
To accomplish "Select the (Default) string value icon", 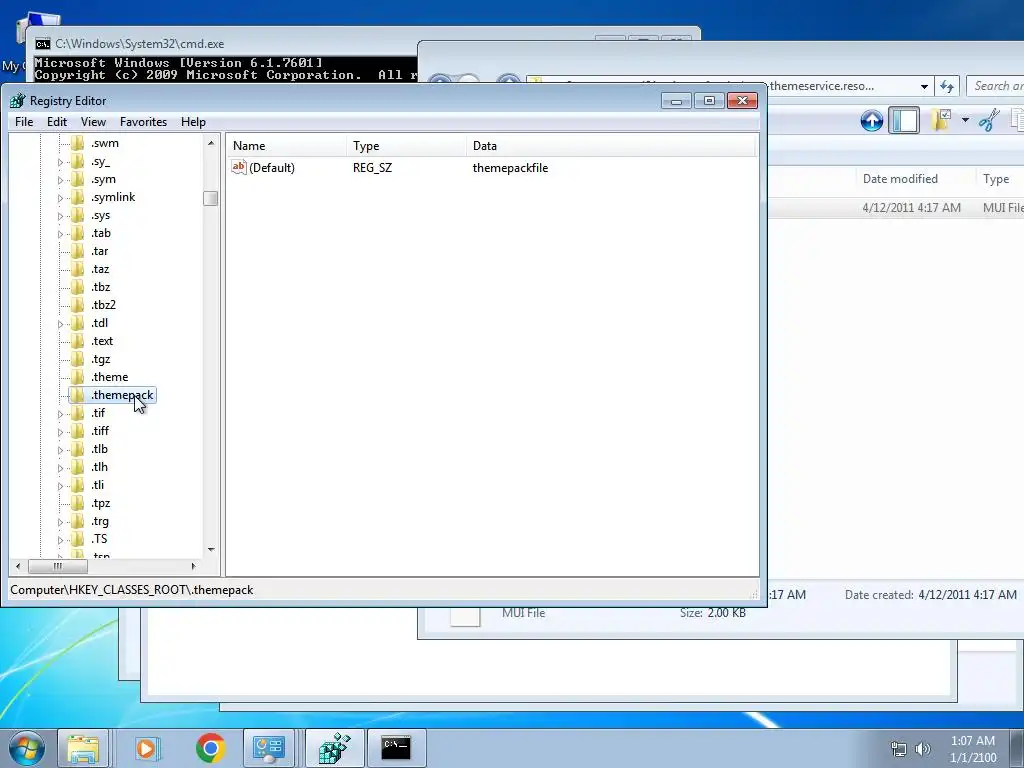I will [239, 168].
